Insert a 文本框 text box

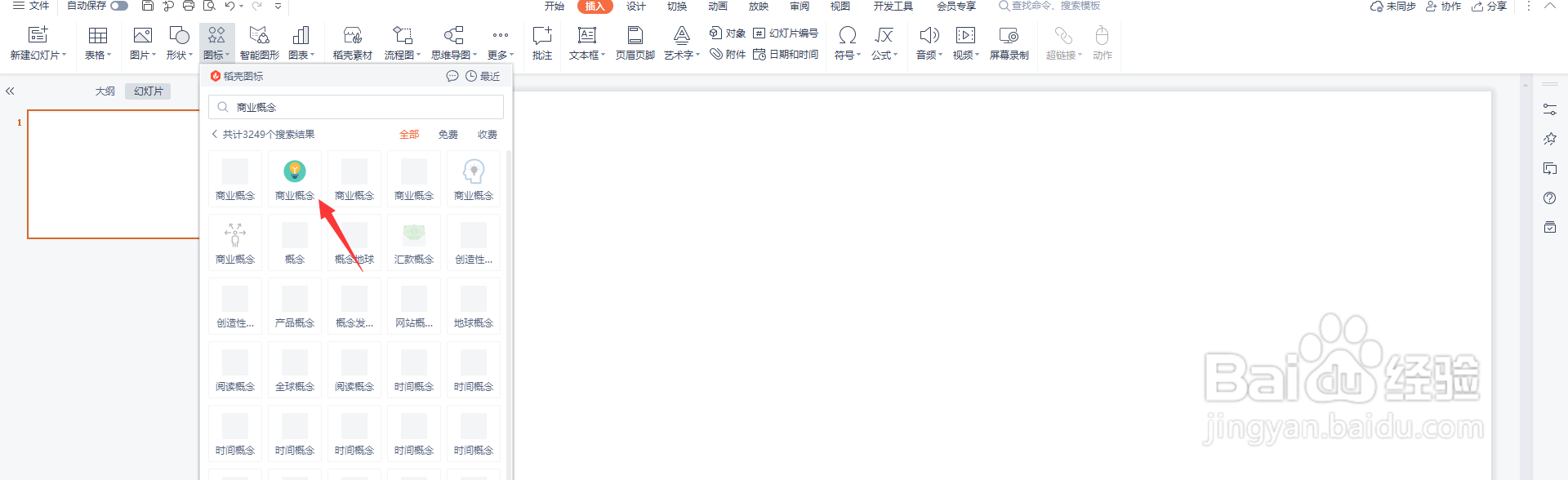587,43
